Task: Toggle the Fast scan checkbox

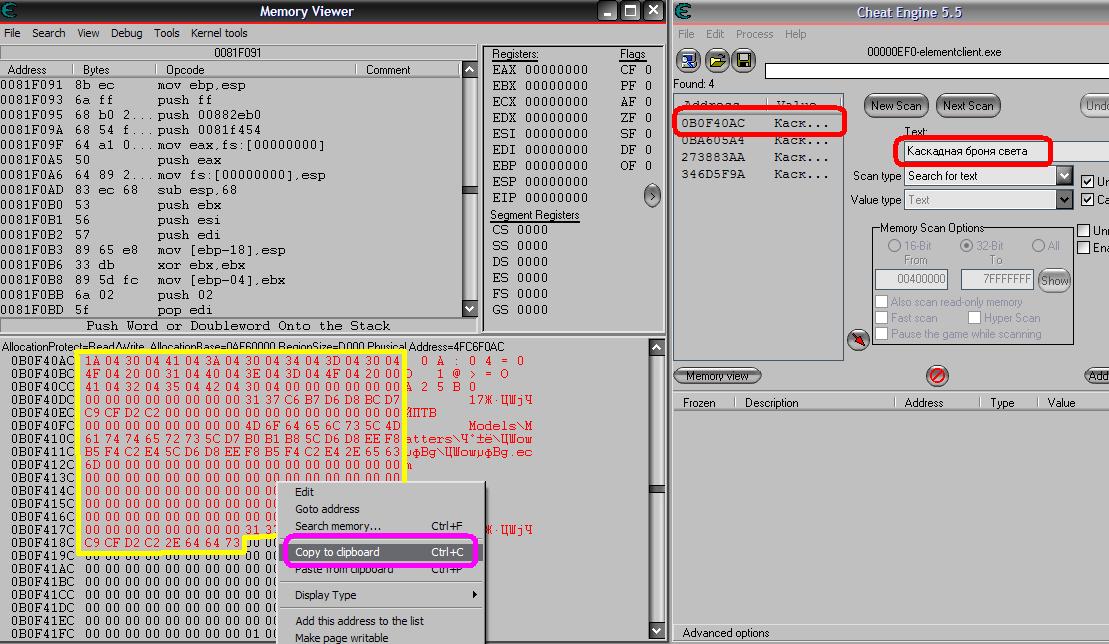Action: pos(882,317)
